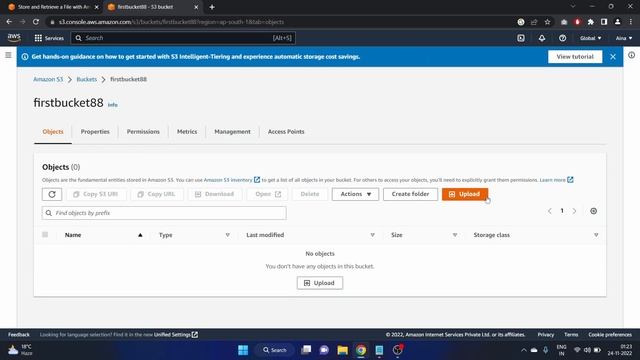Open the Amazon S3 inventory link
Viewport: 640px width, 360px height.
232,180
